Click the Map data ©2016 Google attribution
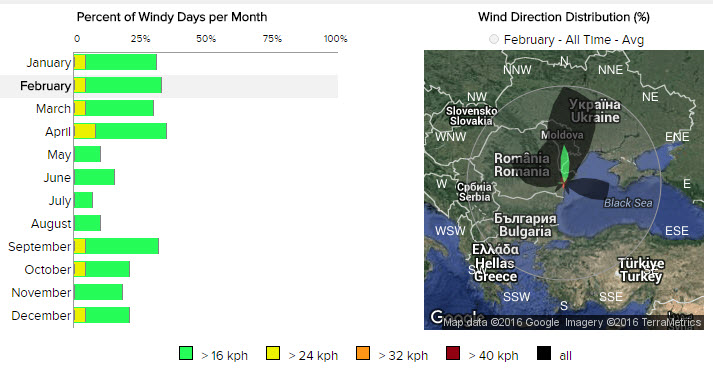The image size is (713, 370). [x=501, y=322]
